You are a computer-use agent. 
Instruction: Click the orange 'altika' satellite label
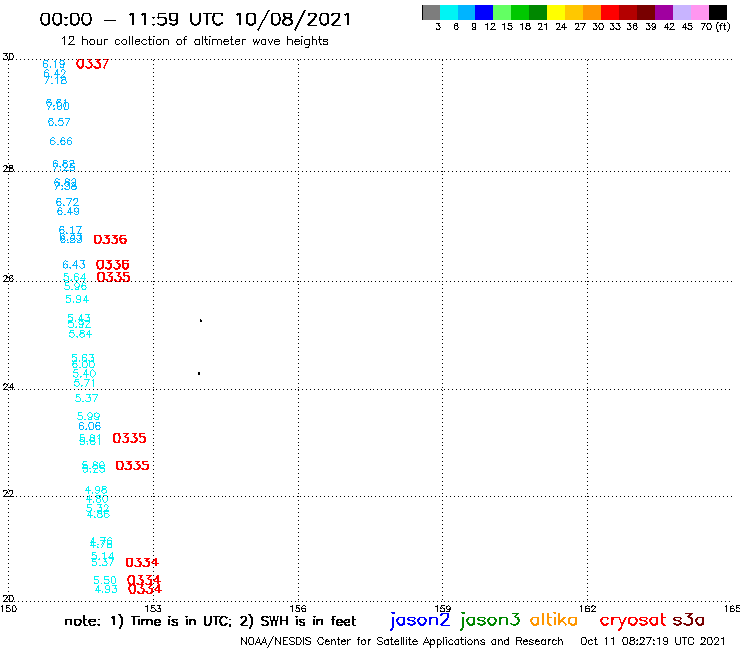554,620
